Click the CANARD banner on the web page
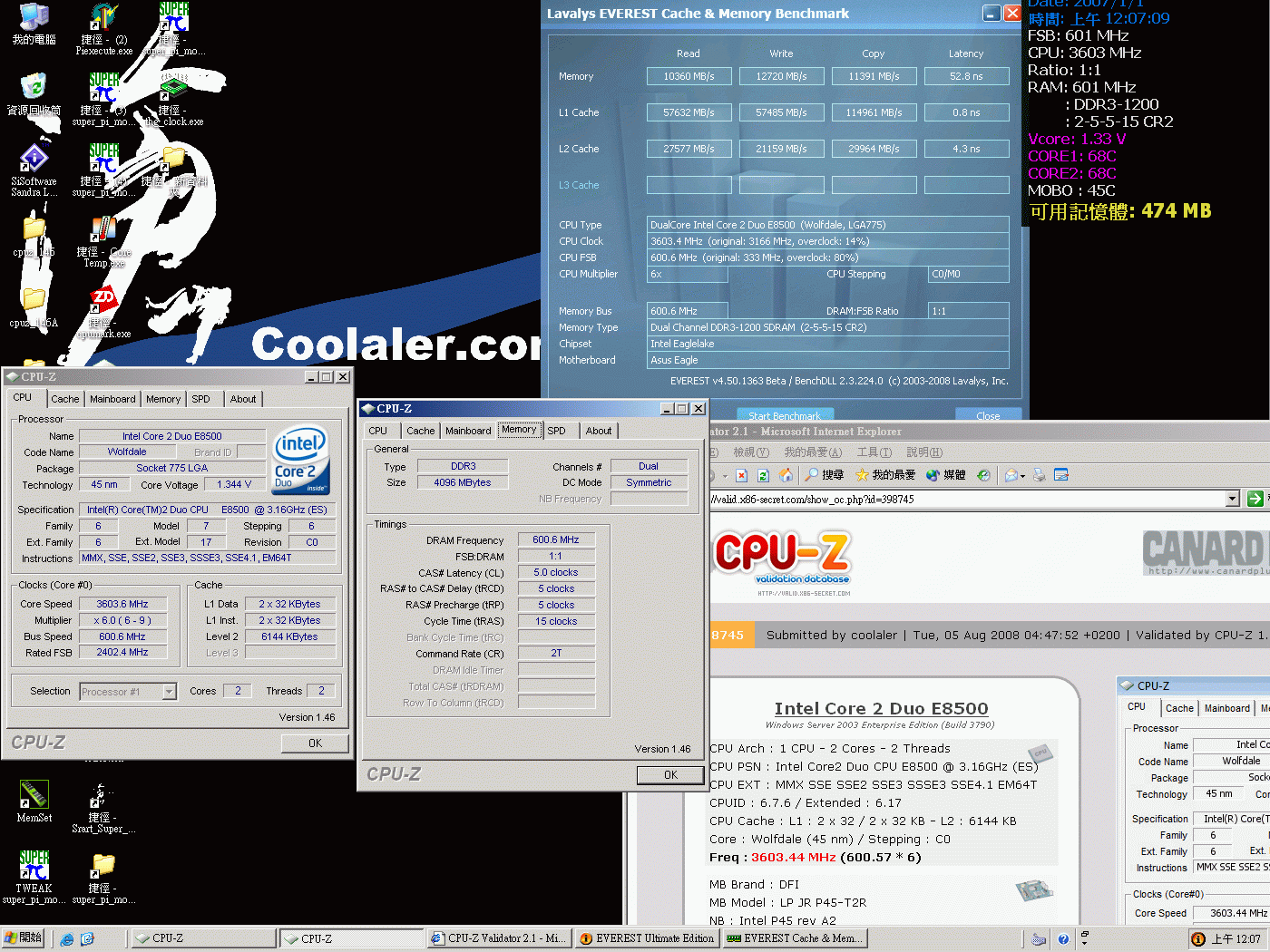1270x952 pixels. coord(1206,552)
